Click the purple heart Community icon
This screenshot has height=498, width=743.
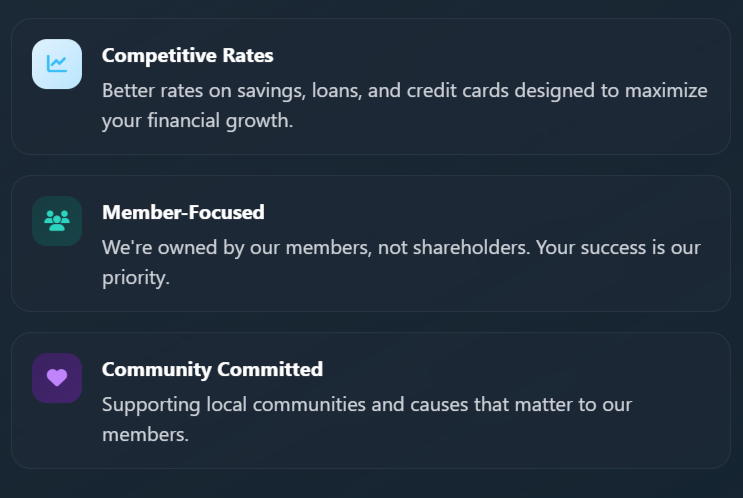pos(57,378)
